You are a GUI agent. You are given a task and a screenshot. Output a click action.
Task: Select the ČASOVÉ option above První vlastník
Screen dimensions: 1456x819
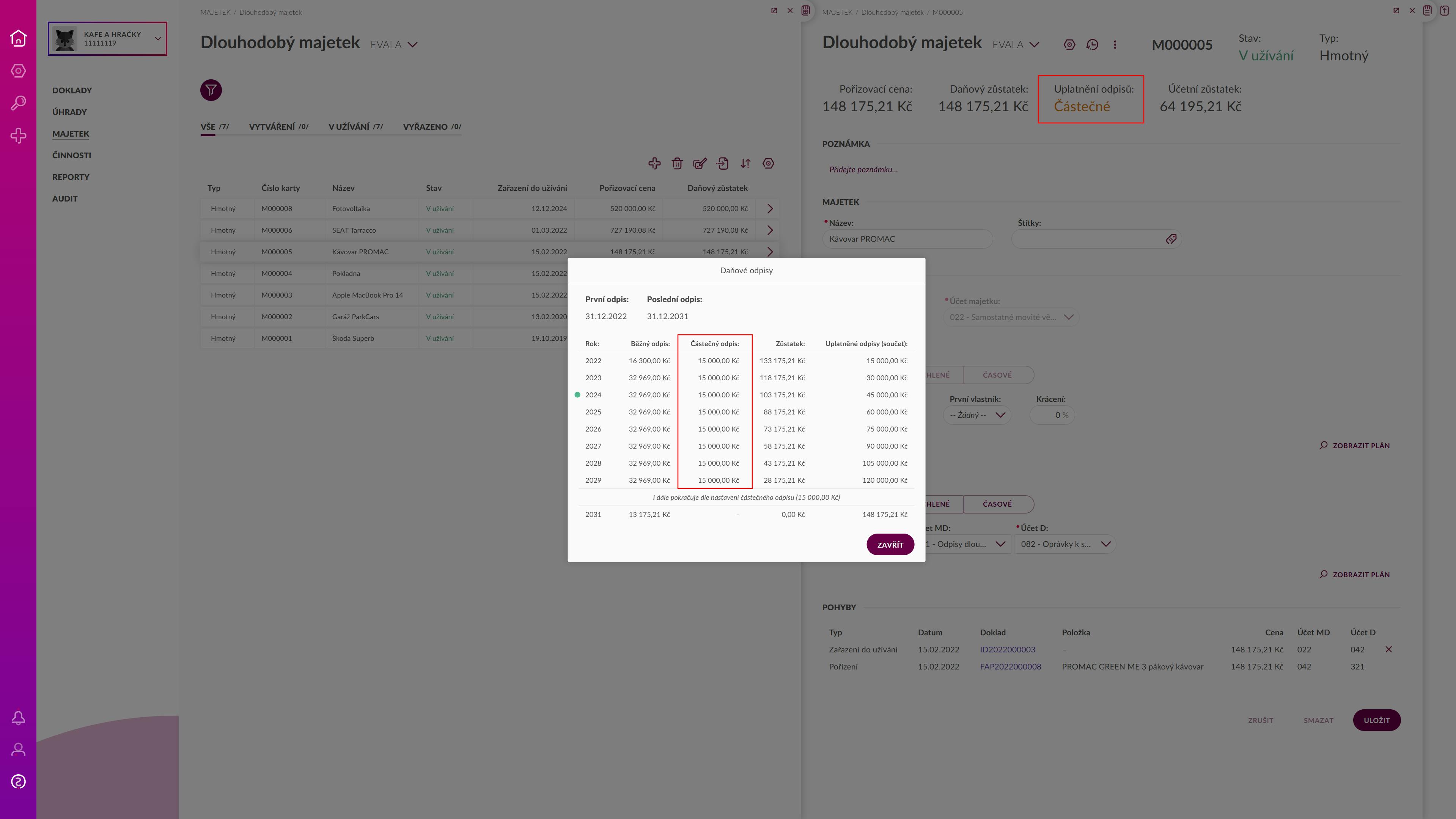tap(998, 375)
